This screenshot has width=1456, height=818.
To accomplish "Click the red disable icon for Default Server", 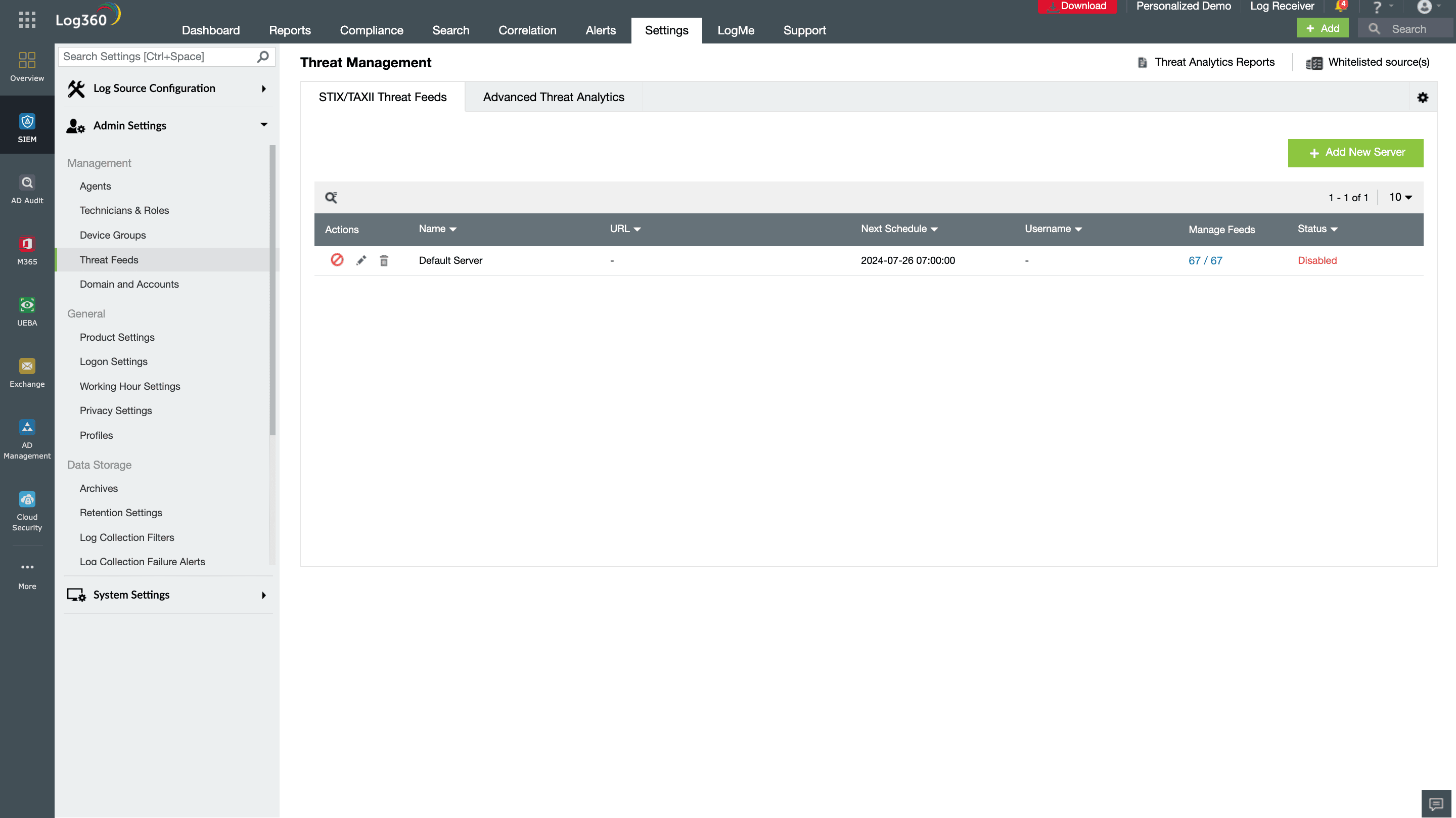I will [x=338, y=260].
